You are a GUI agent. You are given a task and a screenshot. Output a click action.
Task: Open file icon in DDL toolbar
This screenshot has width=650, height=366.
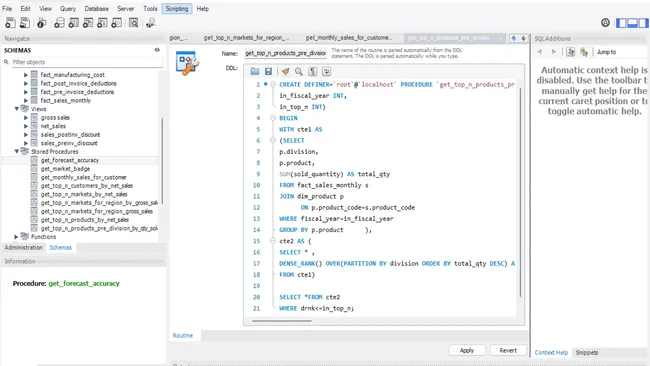point(255,72)
